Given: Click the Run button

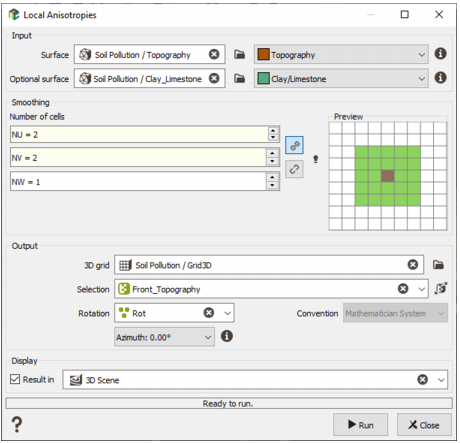Looking at the screenshot, I should pos(360,425).
